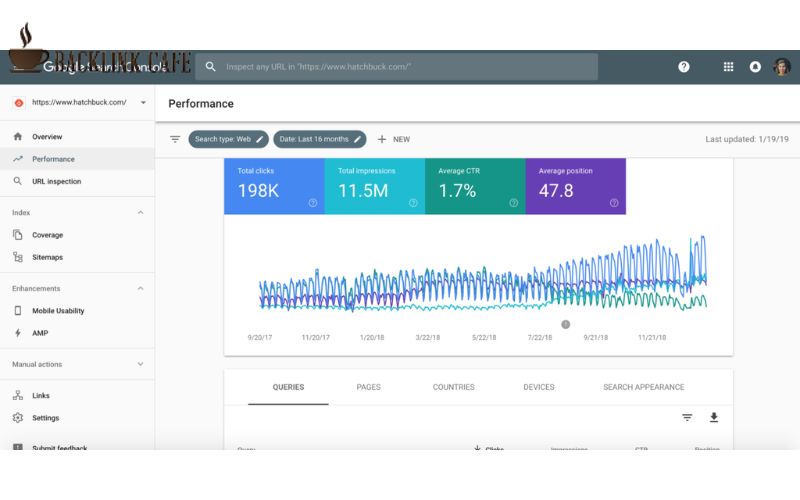
Task: Click the Last updated: 1/19/19 text
Action: [747, 139]
